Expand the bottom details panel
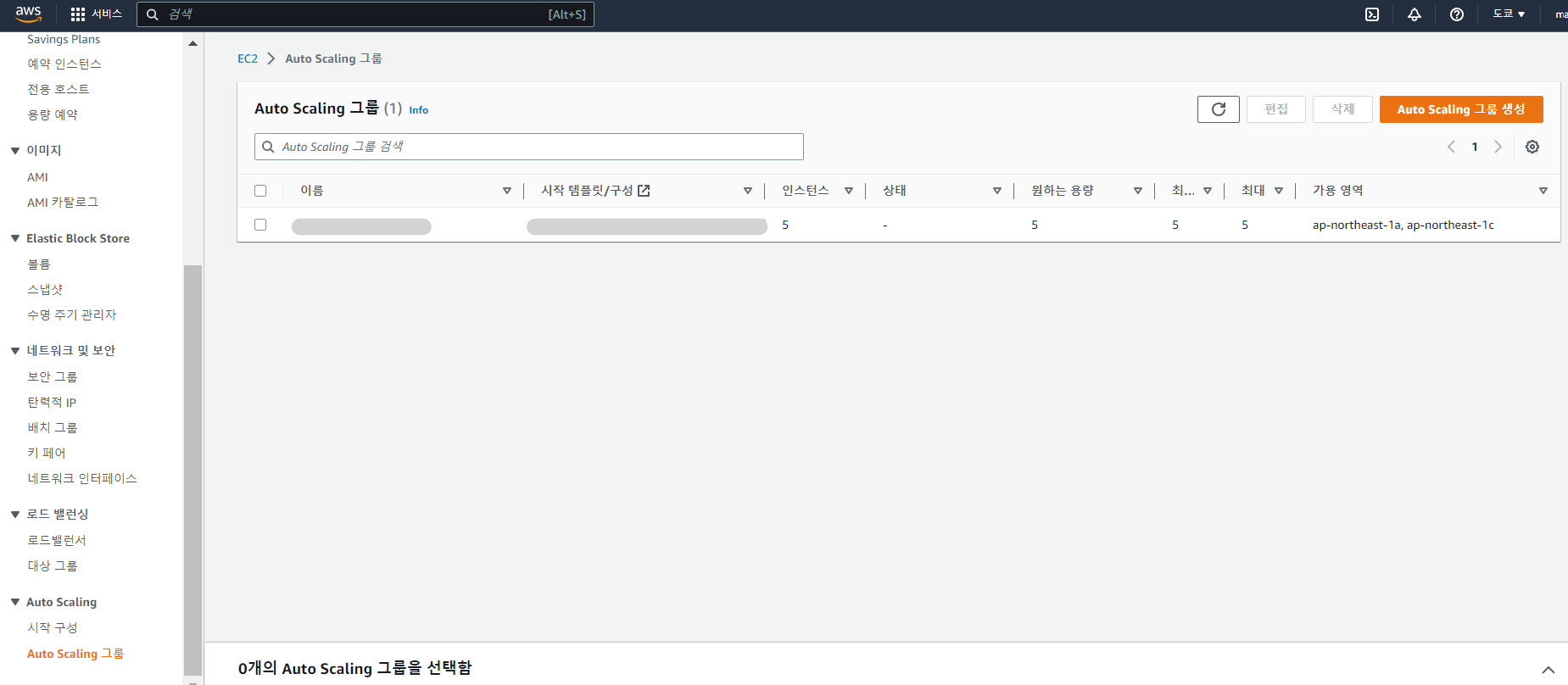Screen dimensions: 1568x685 point(1548,670)
